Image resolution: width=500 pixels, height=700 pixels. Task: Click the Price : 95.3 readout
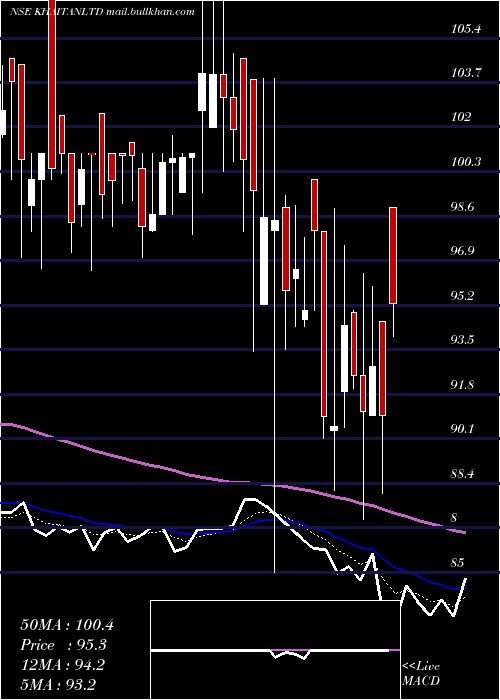pyautogui.click(x=65, y=645)
